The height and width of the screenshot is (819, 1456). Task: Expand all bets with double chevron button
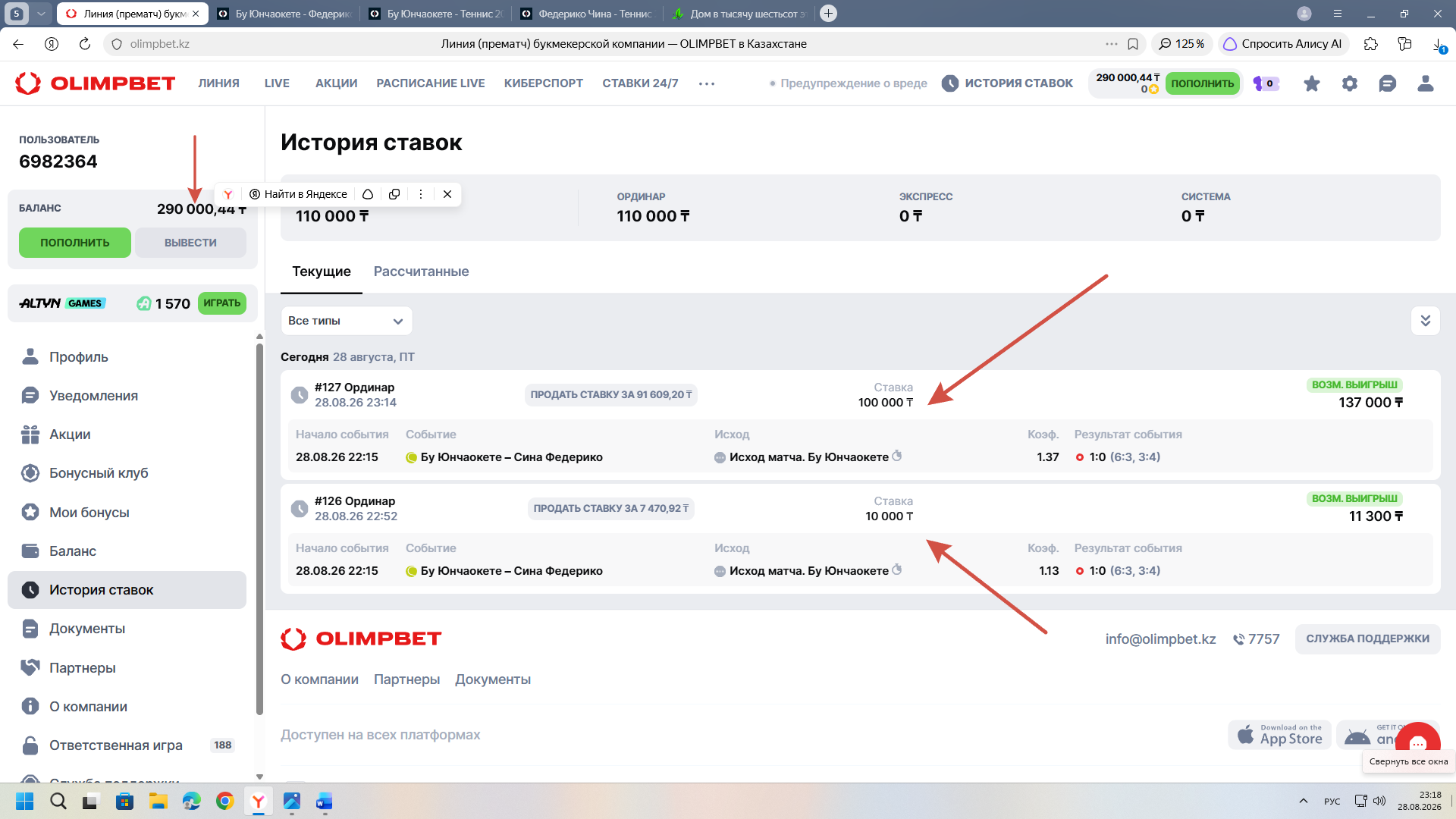1425,321
